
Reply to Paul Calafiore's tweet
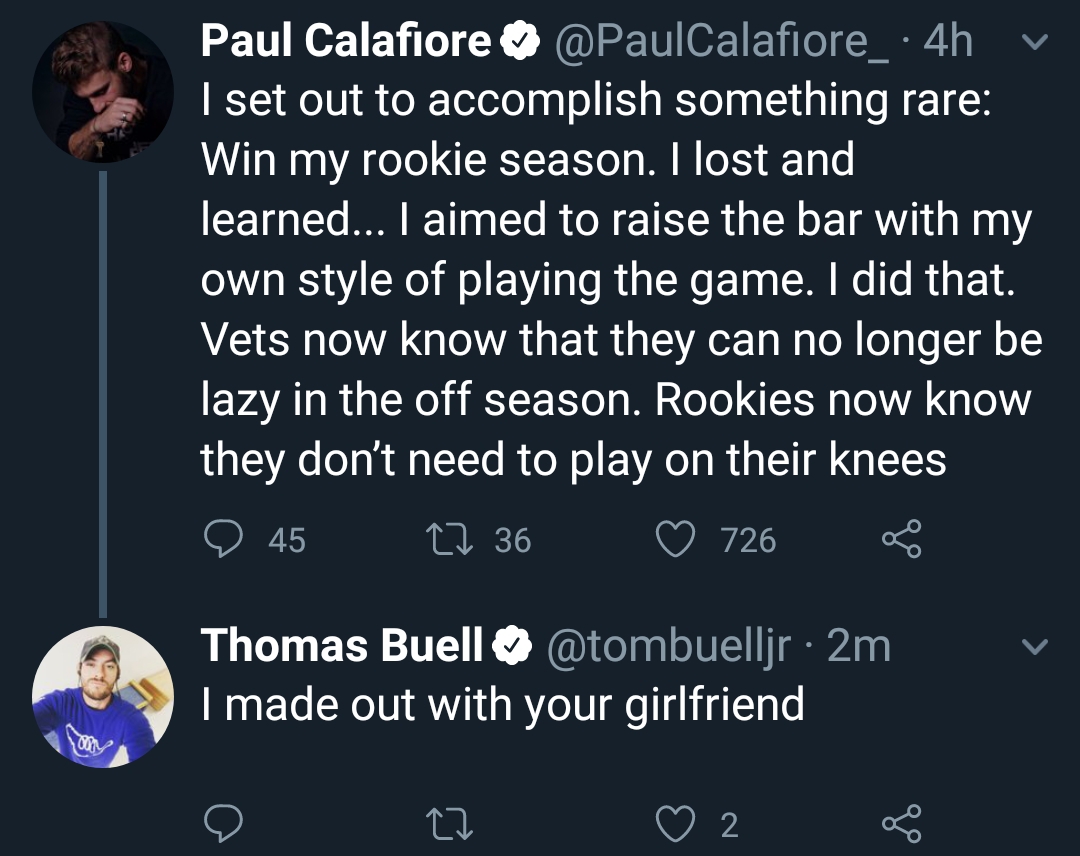pyautogui.click(x=223, y=539)
